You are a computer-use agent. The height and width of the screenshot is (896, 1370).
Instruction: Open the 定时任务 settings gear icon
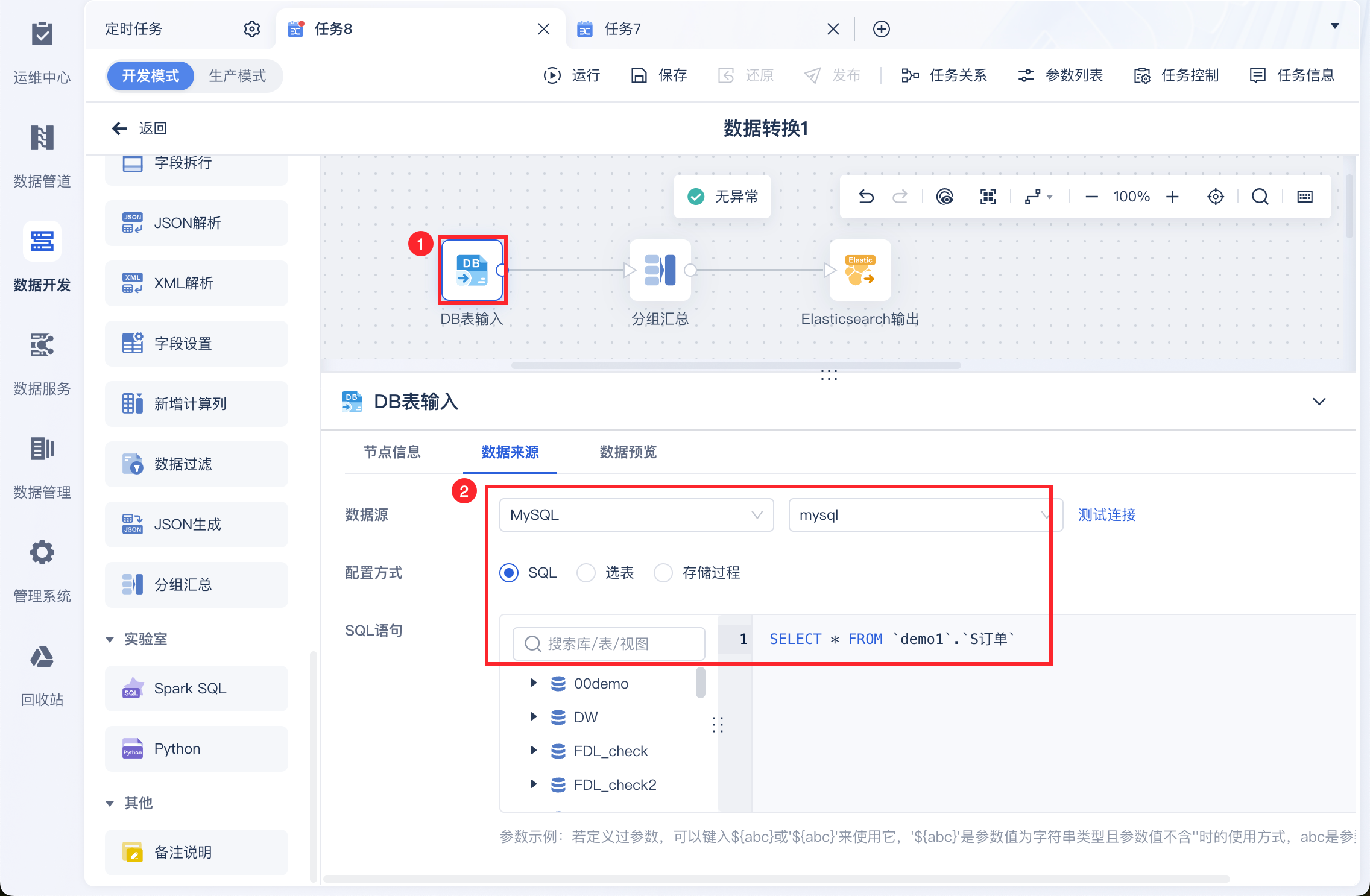[x=251, y=29]
